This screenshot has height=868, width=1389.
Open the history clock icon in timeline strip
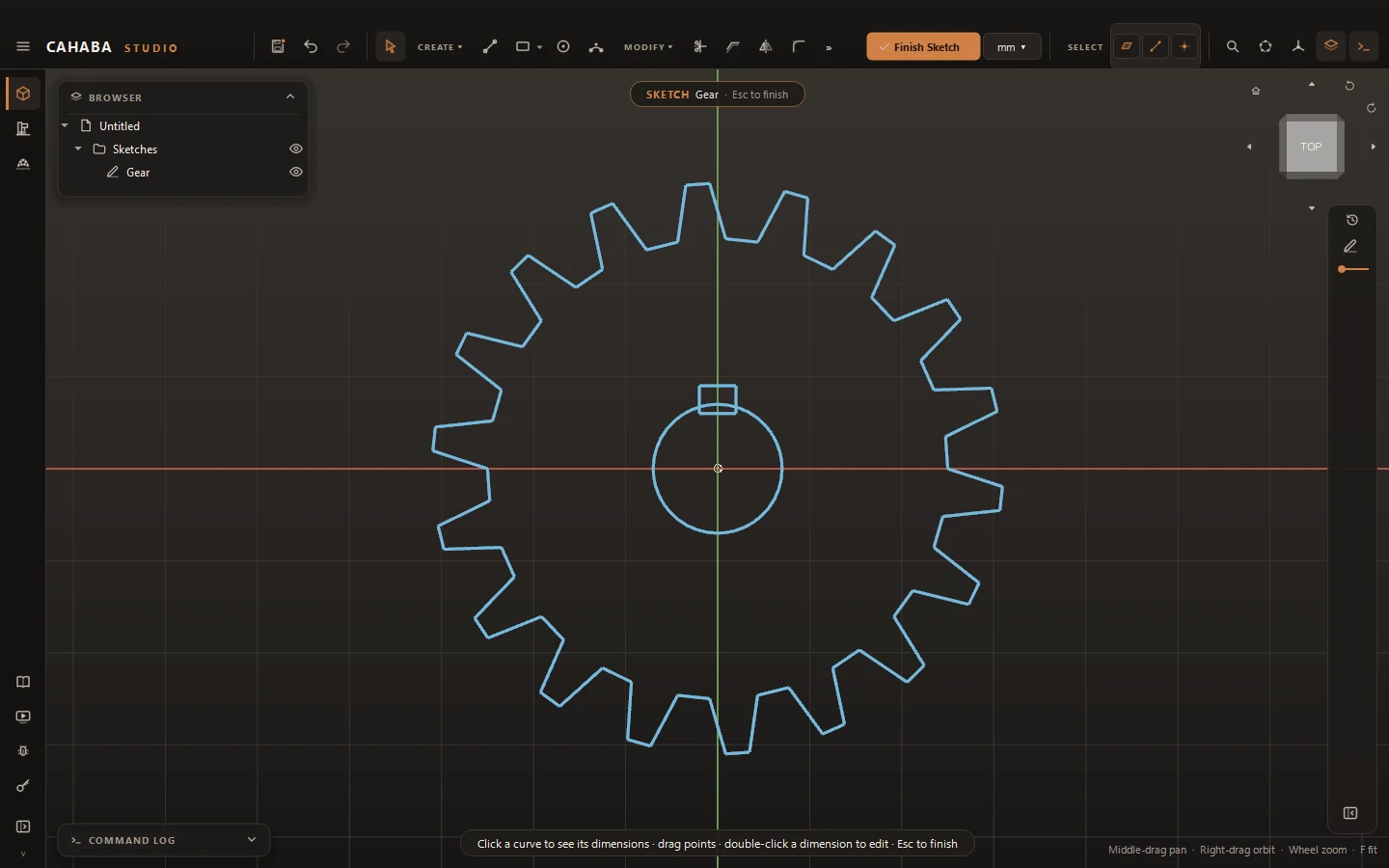1352,220
